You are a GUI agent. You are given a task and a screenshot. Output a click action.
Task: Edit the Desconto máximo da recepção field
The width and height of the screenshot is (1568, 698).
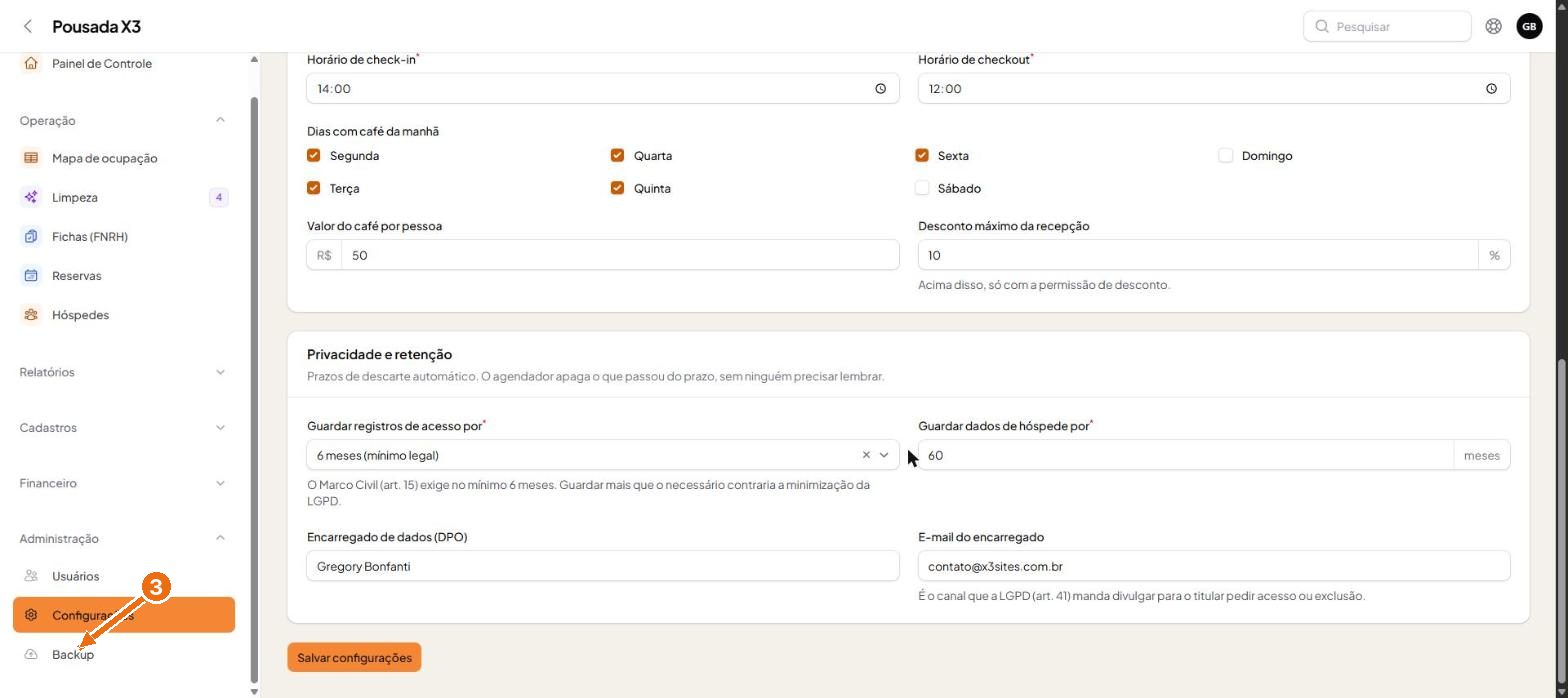tap(1198, 255)
